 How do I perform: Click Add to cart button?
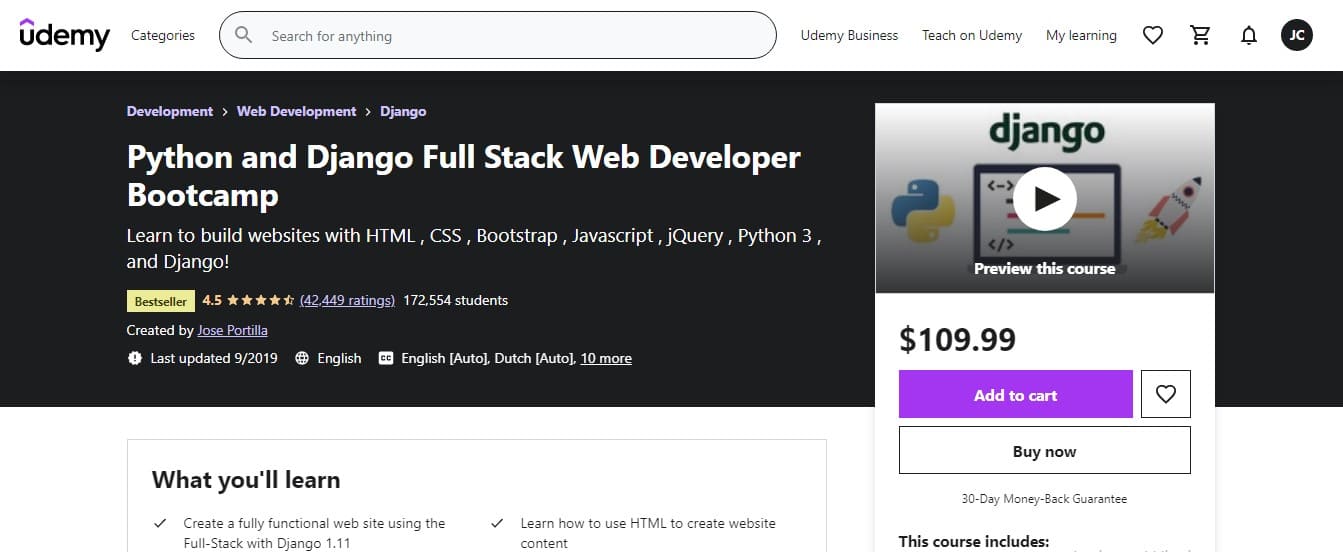point(1016,394)
